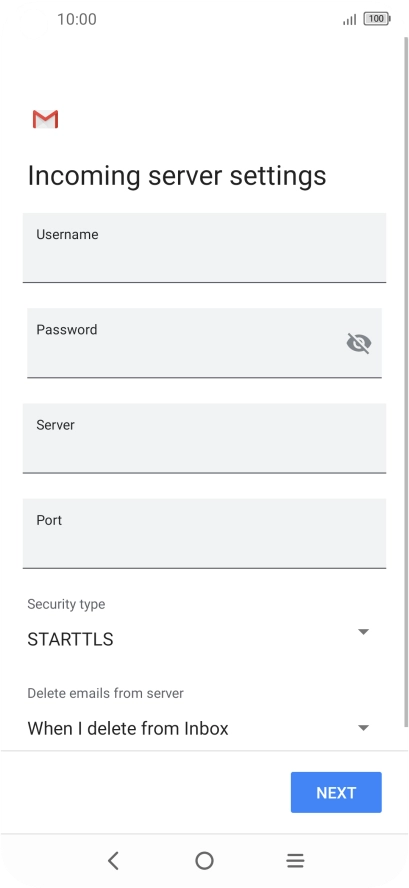
Task: Open recent apps menu icon
Action: point(295,861)
